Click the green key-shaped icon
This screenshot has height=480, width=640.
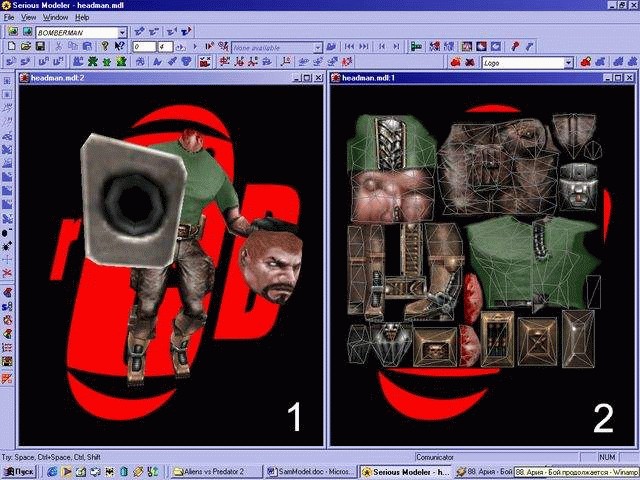pyautogui.click(x=416, y=47)
